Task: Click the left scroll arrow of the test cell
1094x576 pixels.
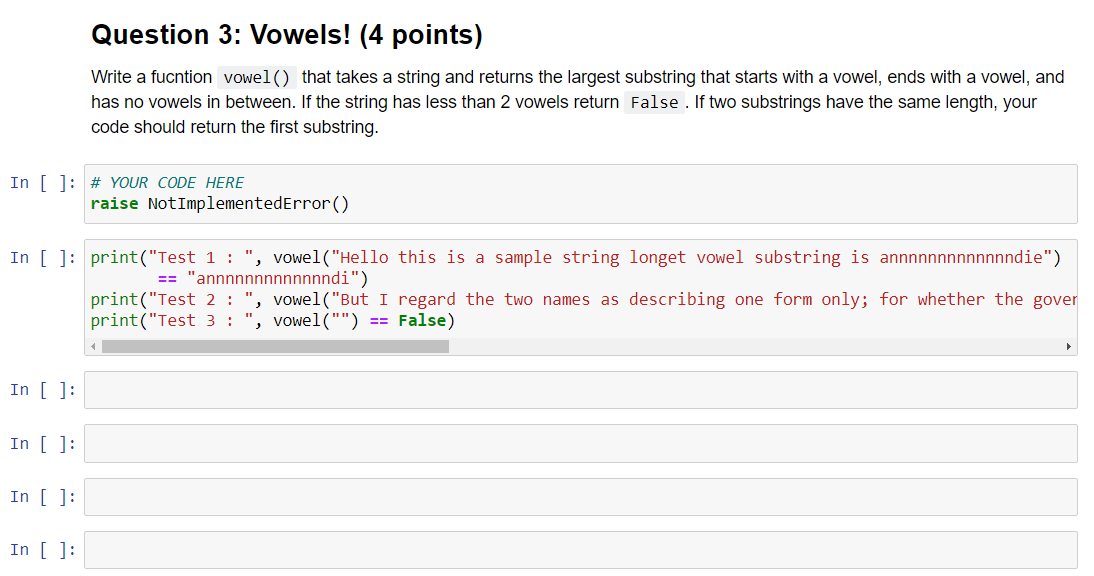Action: [92, 345]
